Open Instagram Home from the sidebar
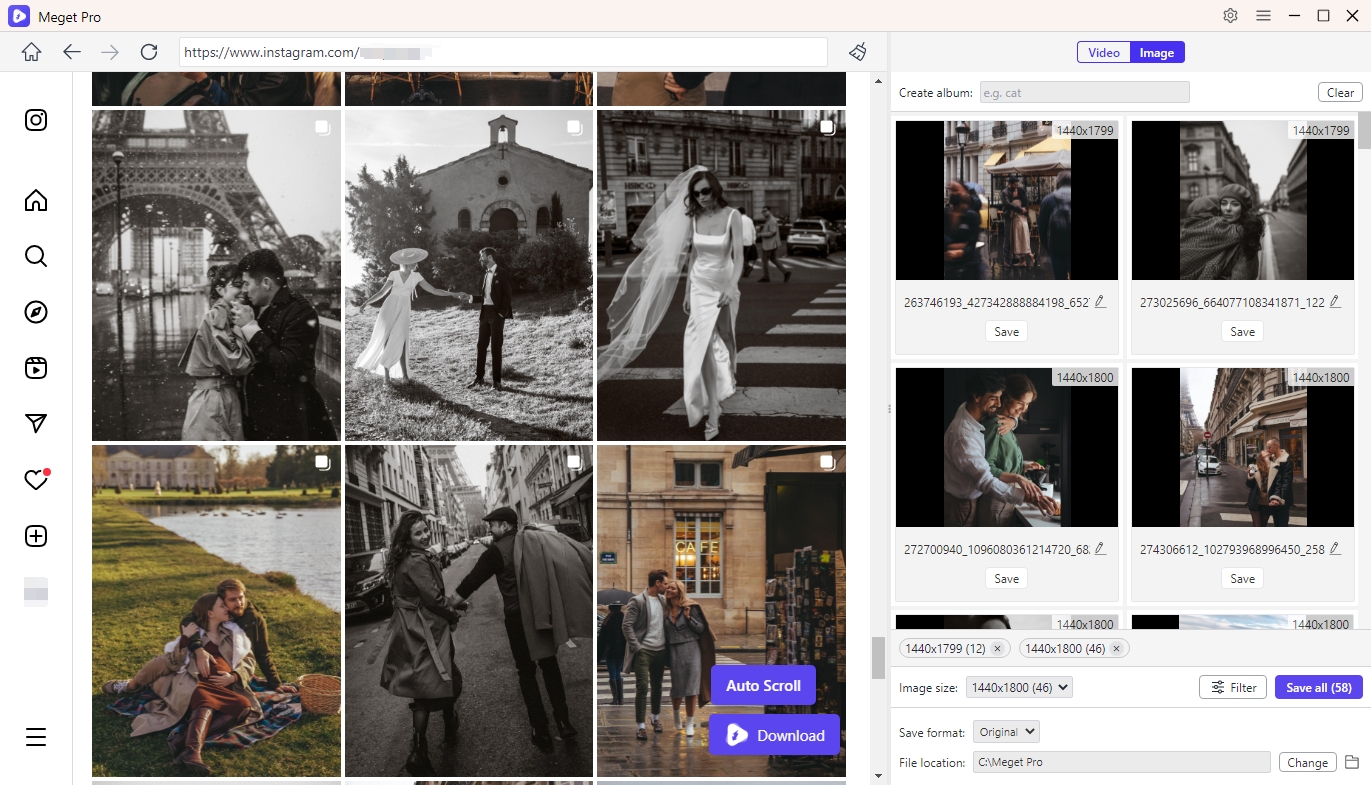Image resolution: width=1371 pixels, height=785 pixels. 36,200
